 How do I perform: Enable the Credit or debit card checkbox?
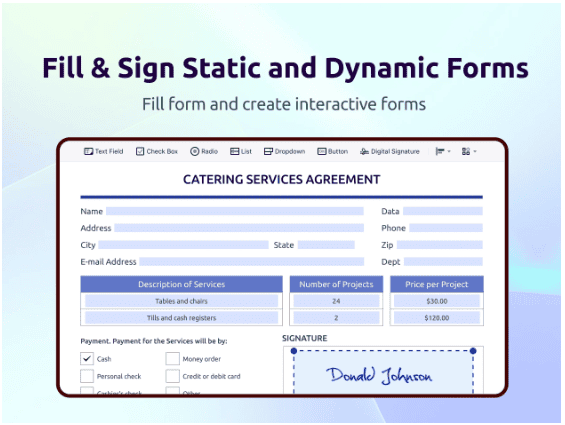pos(172,376)
